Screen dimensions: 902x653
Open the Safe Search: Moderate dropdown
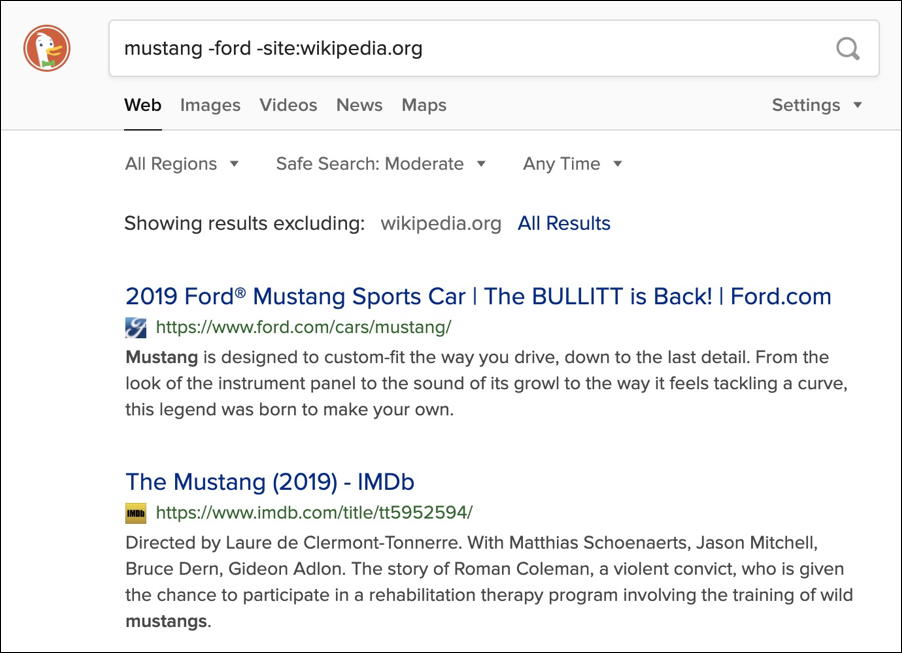coord(381,164)
